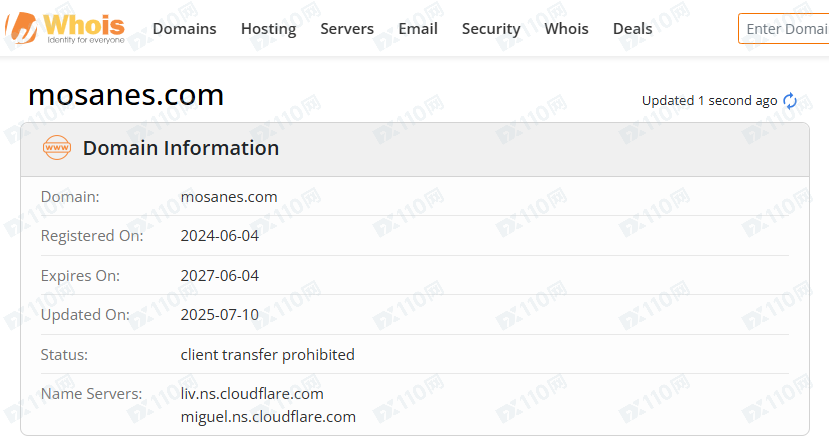Refresh the whois data via blue arrows icon
The image size is (829, 436).
coord(790,101)
